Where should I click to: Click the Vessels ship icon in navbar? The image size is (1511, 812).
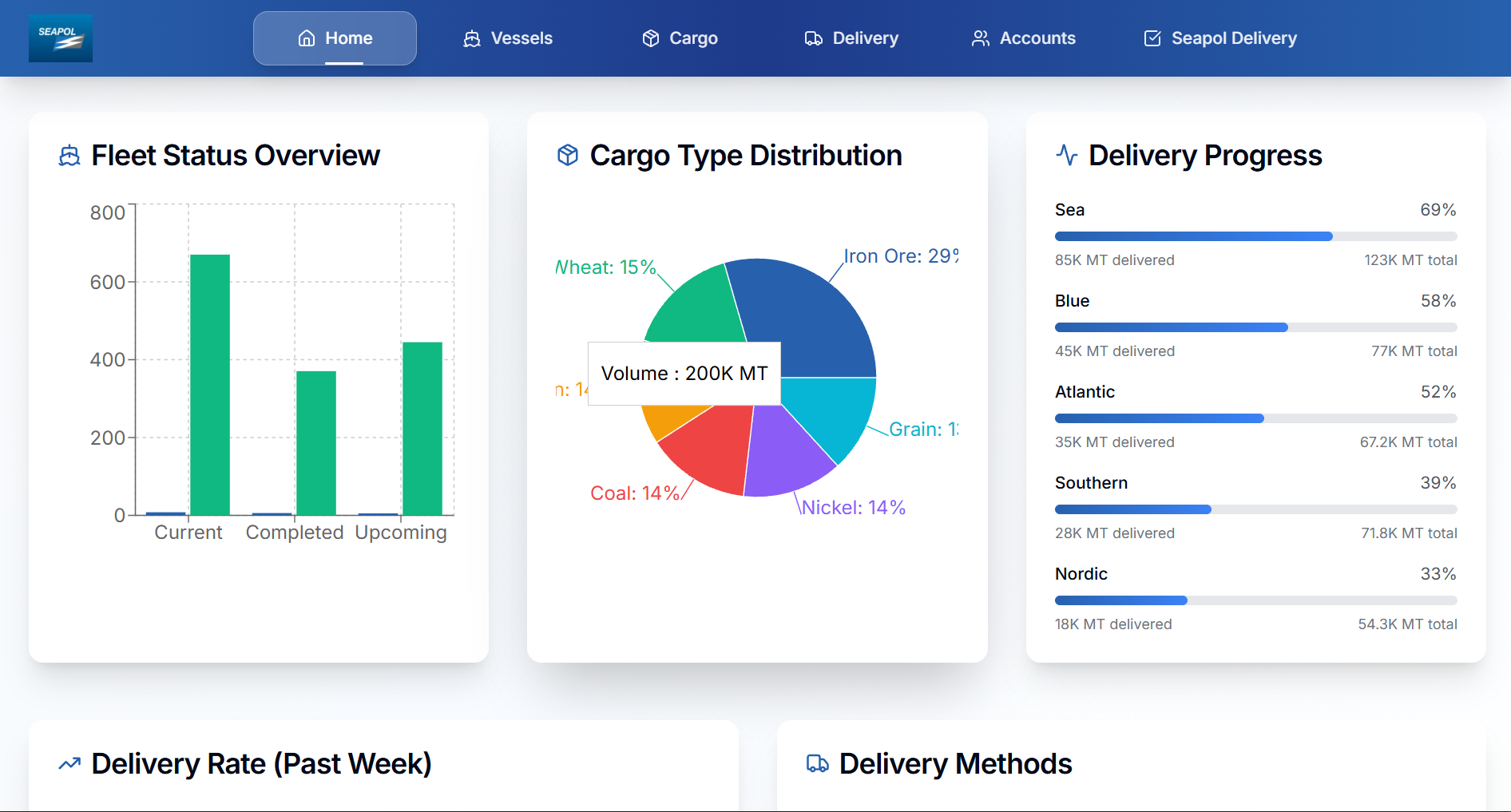472,38
